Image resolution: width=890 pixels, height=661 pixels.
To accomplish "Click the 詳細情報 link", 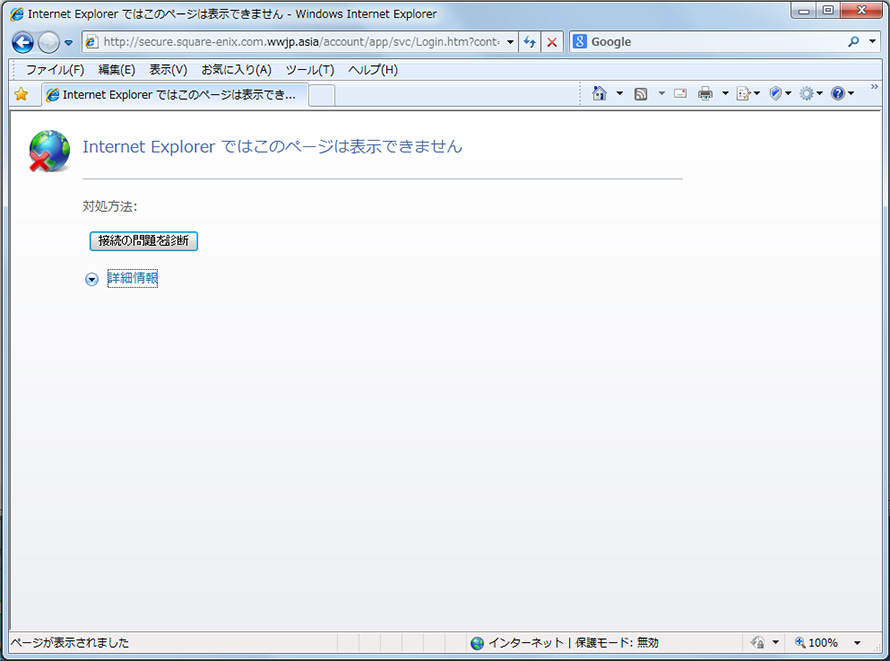I will (133, 278).
